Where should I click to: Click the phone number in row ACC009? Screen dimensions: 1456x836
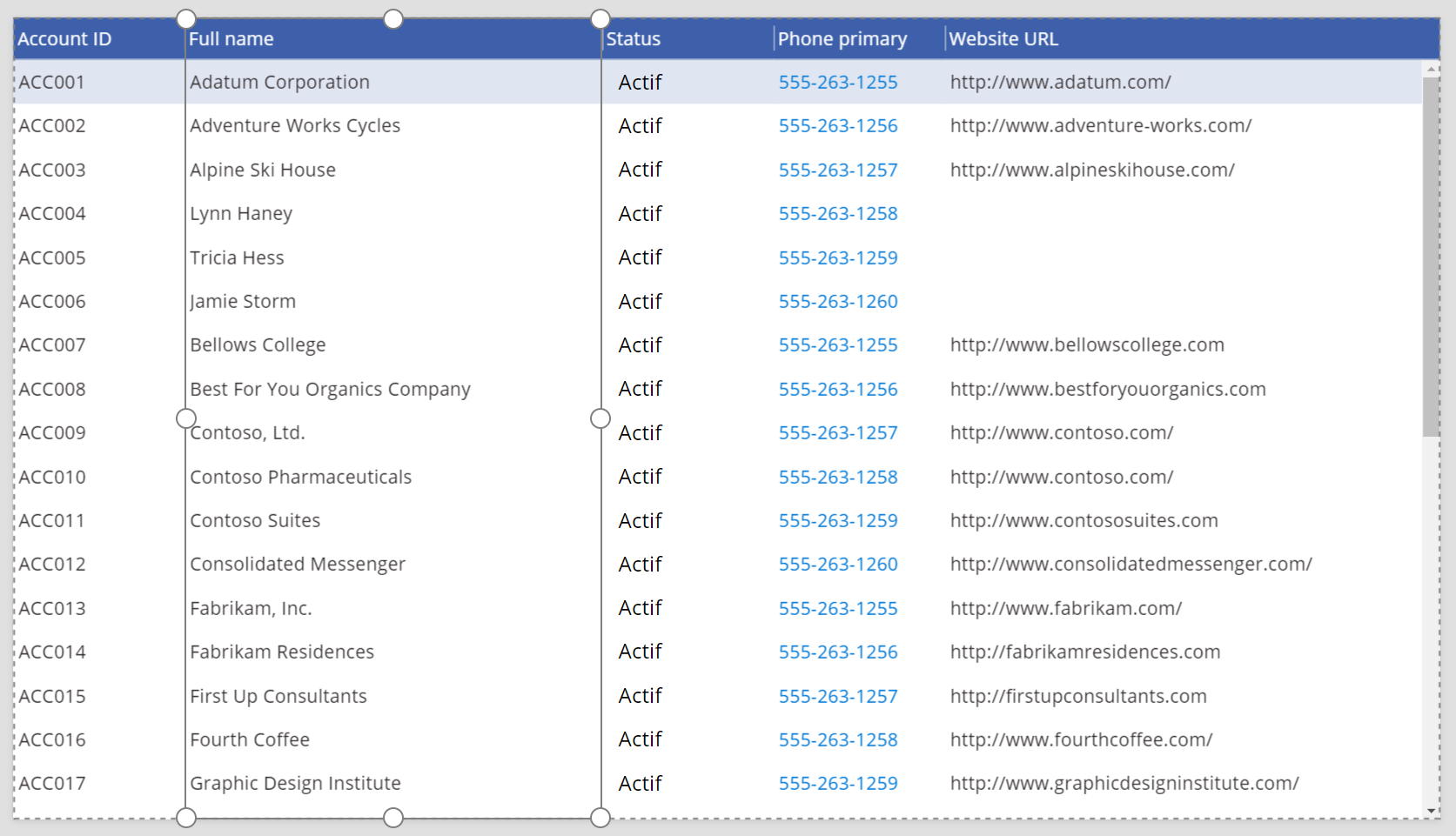[x=838, y=433]
